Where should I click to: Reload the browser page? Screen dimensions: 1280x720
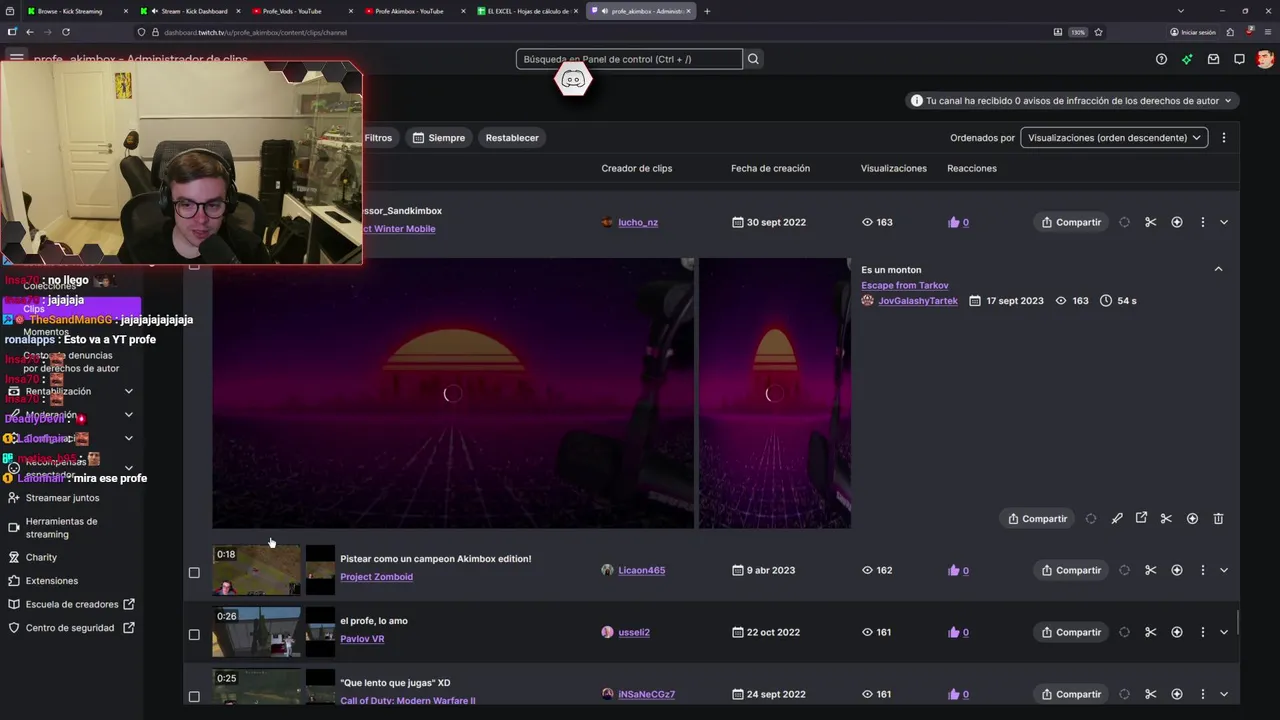66,32
